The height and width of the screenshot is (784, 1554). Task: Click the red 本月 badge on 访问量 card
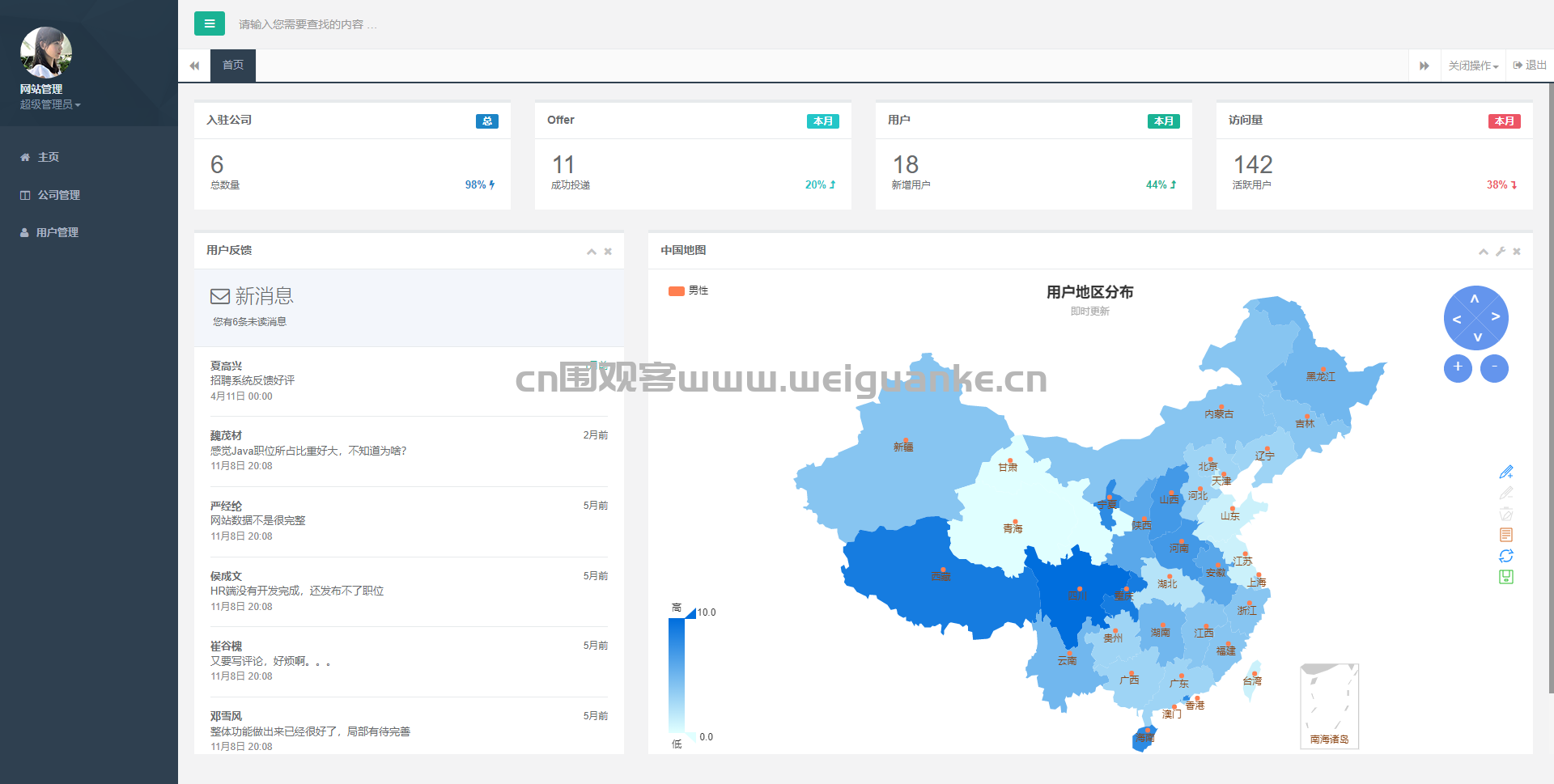pyautogui.click(x=1505, y=121)
